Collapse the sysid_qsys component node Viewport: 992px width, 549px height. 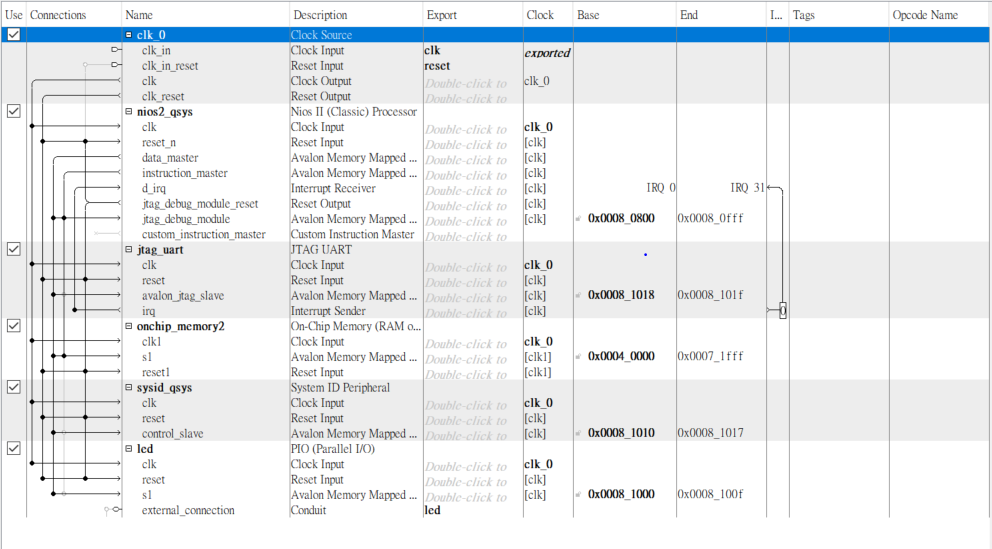(128, 387)
